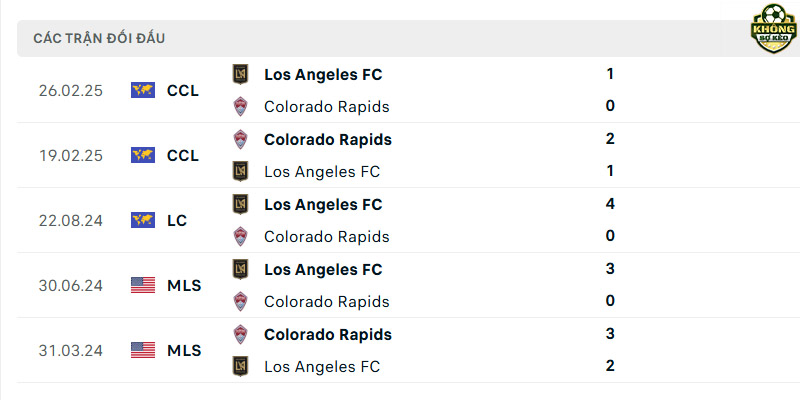Click the 22.08.24 match date
800x400 pixels.
click(71, 221)
